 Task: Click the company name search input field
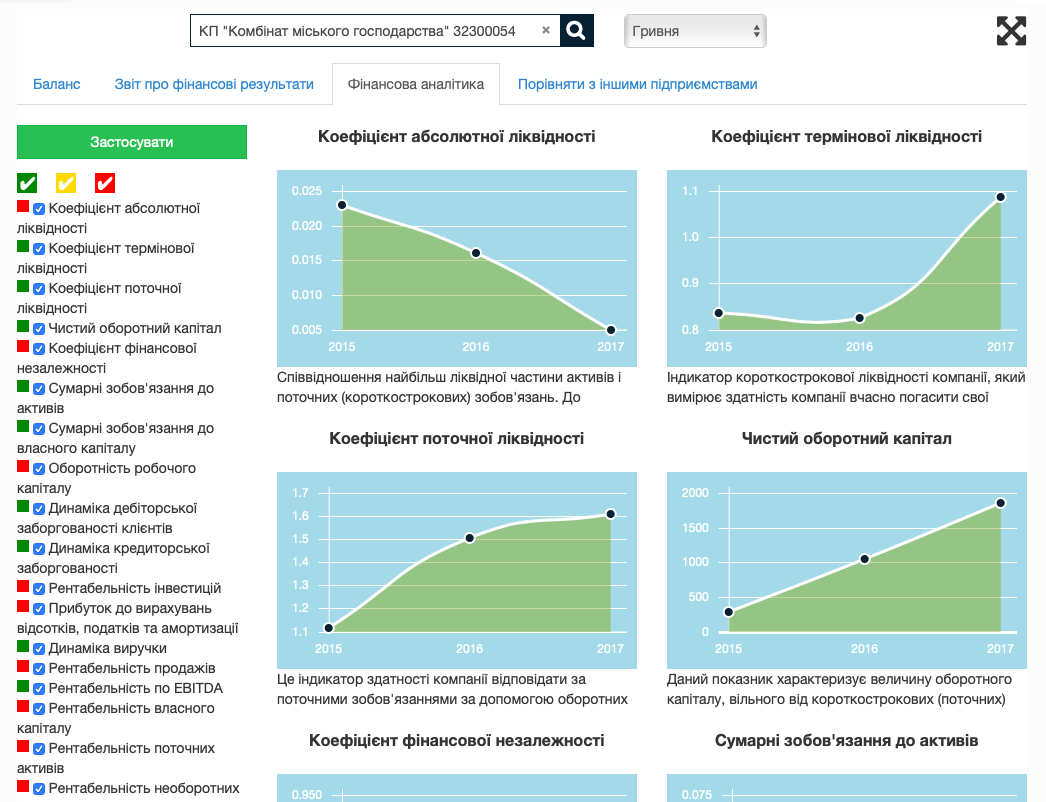point(365,31)
